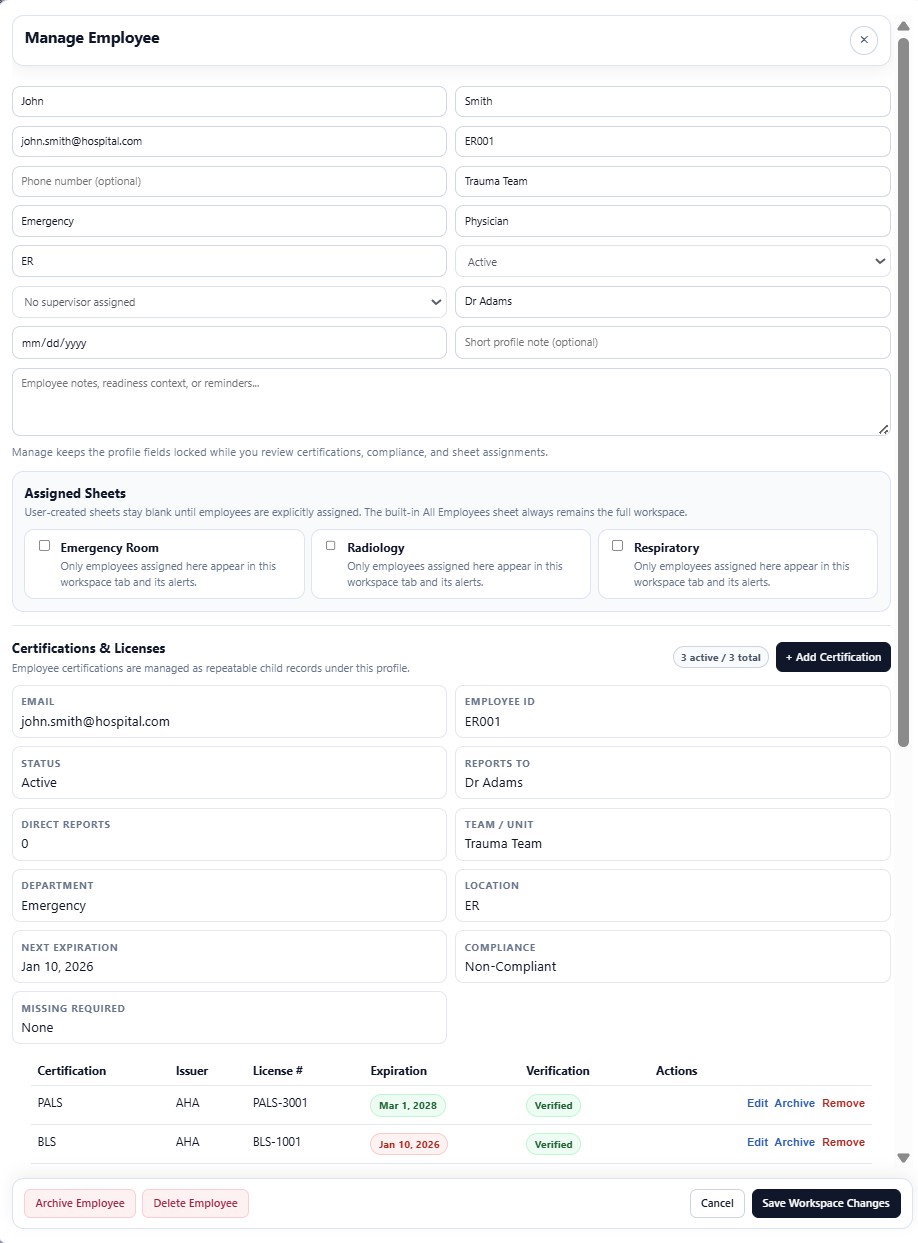Close the Manage Employee dialog
The image size is (918, 1243).
point(863,40)
